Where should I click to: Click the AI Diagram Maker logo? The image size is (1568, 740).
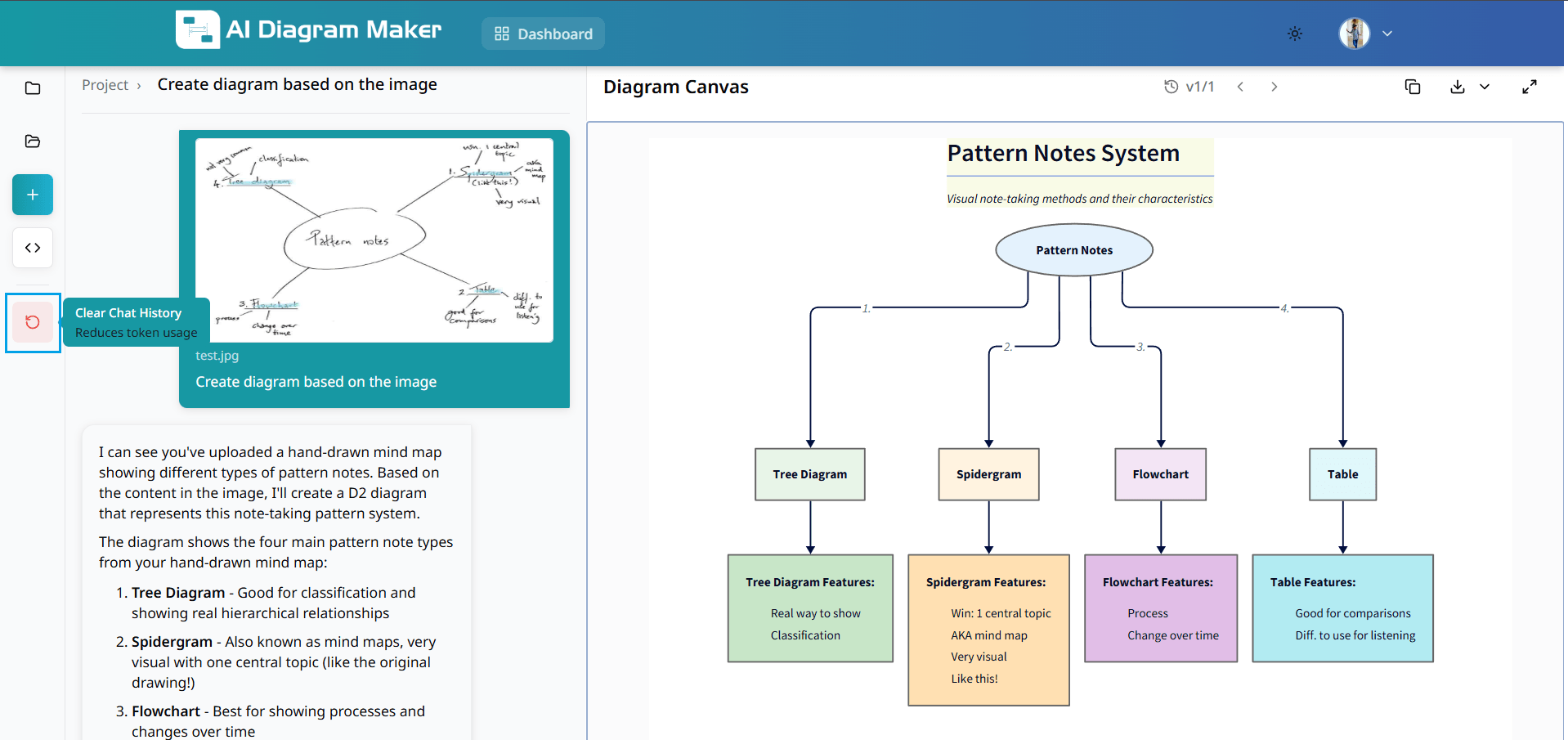click(198, 30)
